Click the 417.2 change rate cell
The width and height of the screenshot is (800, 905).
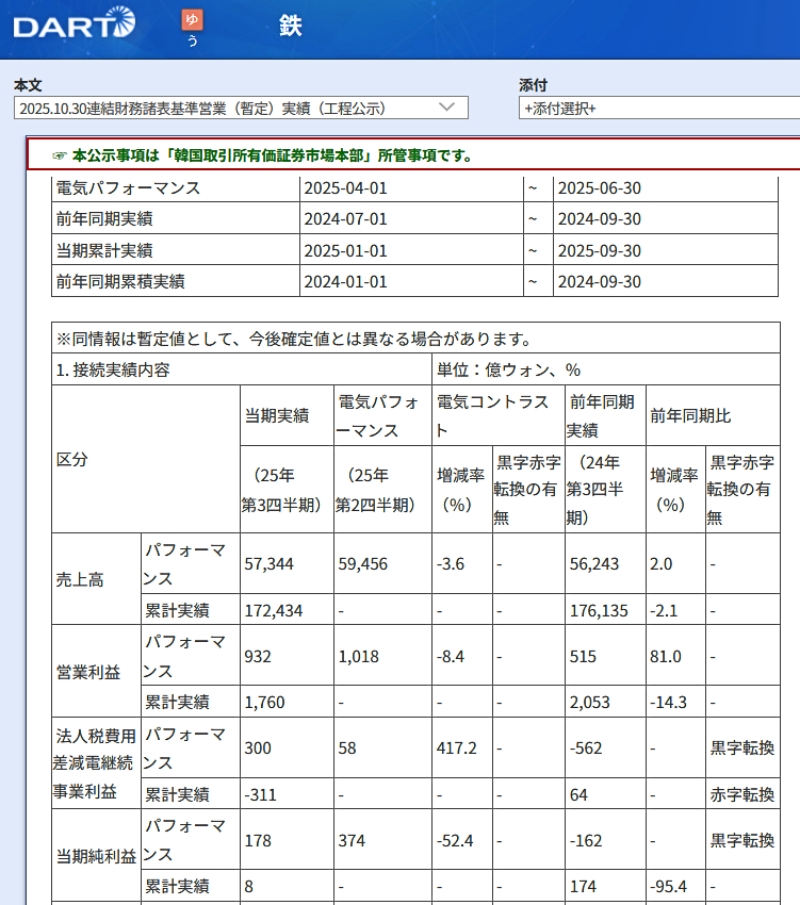[x=457, y=748]
